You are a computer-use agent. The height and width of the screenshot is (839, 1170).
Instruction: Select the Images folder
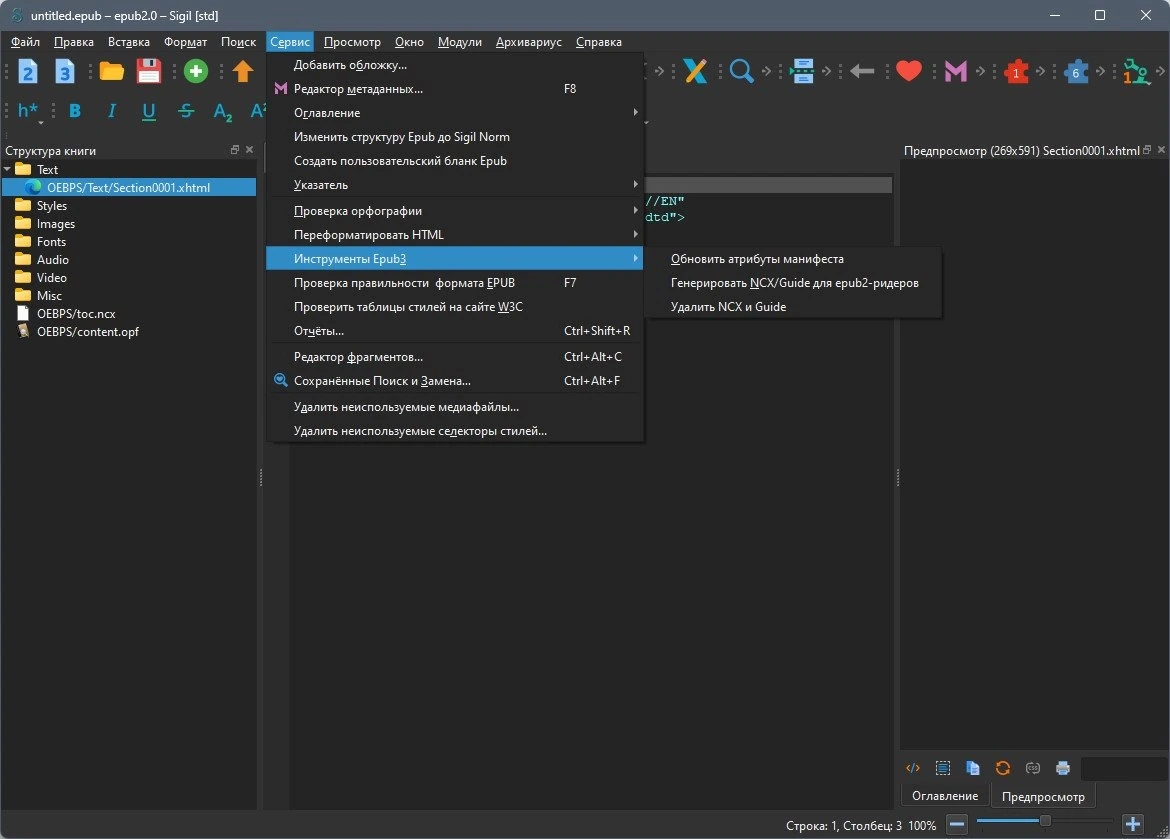[x=56, y=223]
